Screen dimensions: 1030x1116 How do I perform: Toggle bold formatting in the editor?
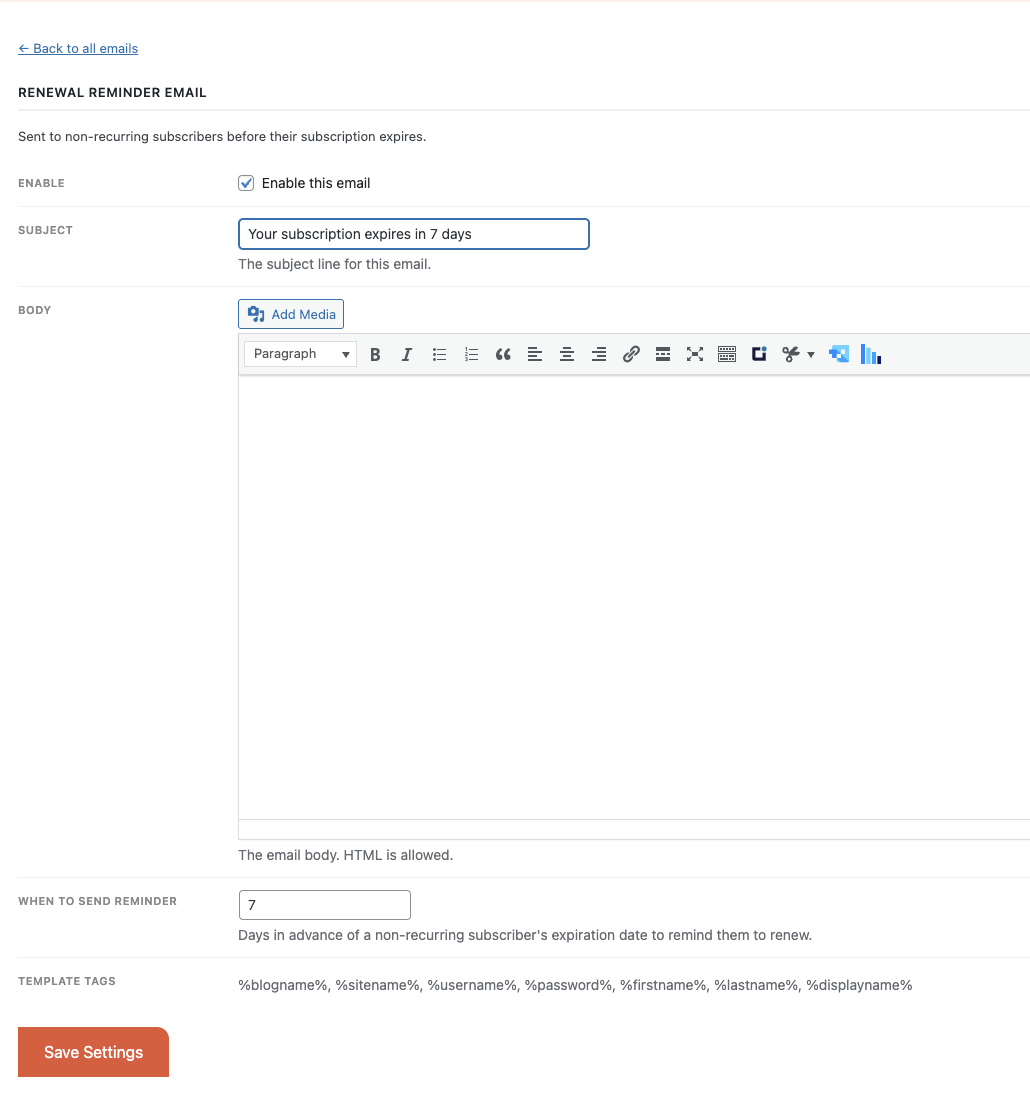click(x=375, y=354)
